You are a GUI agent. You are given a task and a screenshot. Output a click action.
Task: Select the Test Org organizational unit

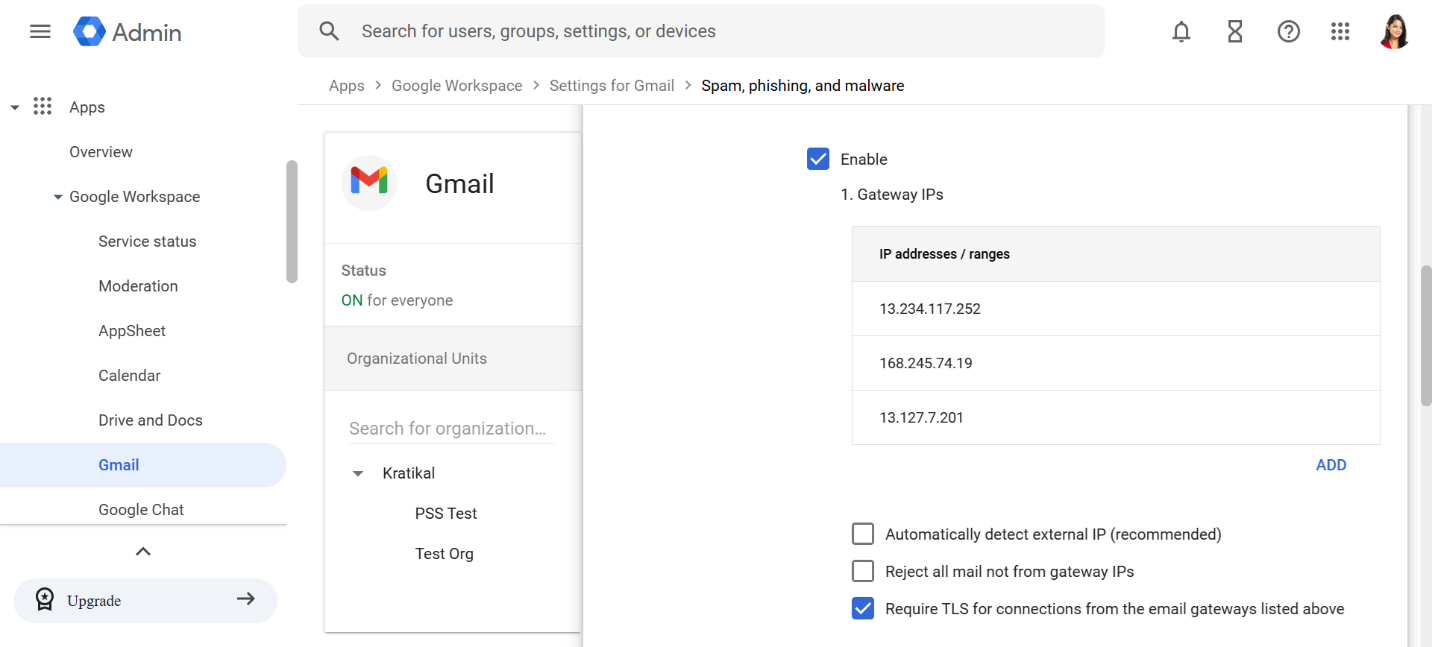coord(444,554)
